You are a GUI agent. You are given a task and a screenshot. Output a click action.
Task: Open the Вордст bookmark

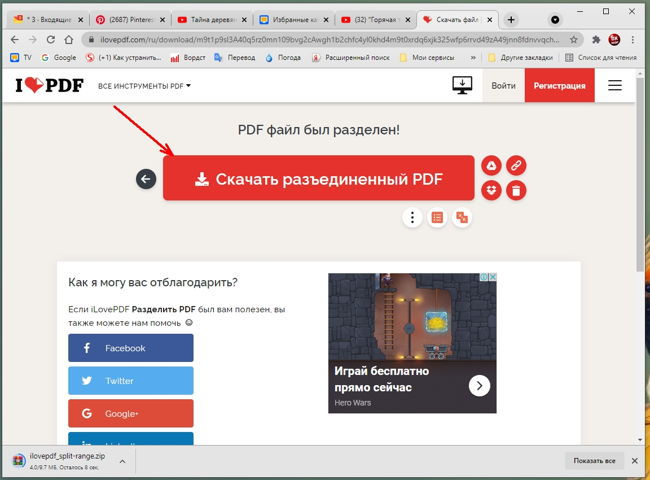point(188,58)
